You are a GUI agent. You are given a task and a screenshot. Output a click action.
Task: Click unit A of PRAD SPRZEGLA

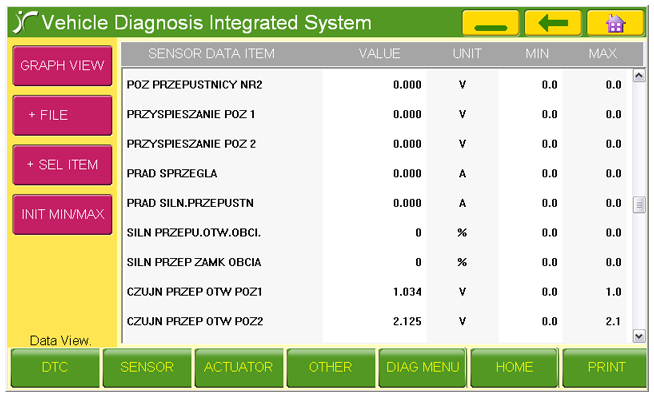coord(462,174)
